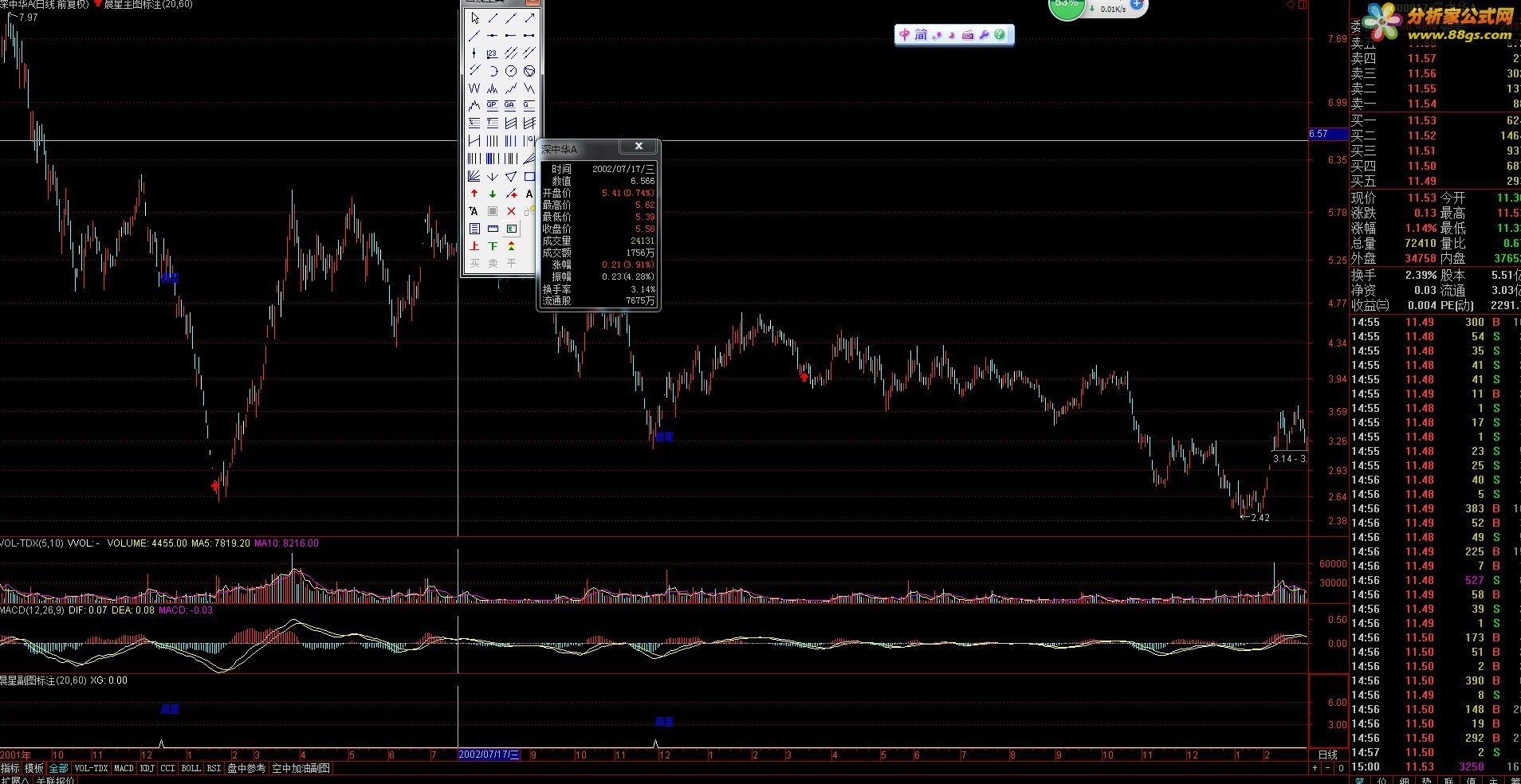Open the 指标 indicator tab
This screenshot has height=784, width=1521.
click(10, 768)
